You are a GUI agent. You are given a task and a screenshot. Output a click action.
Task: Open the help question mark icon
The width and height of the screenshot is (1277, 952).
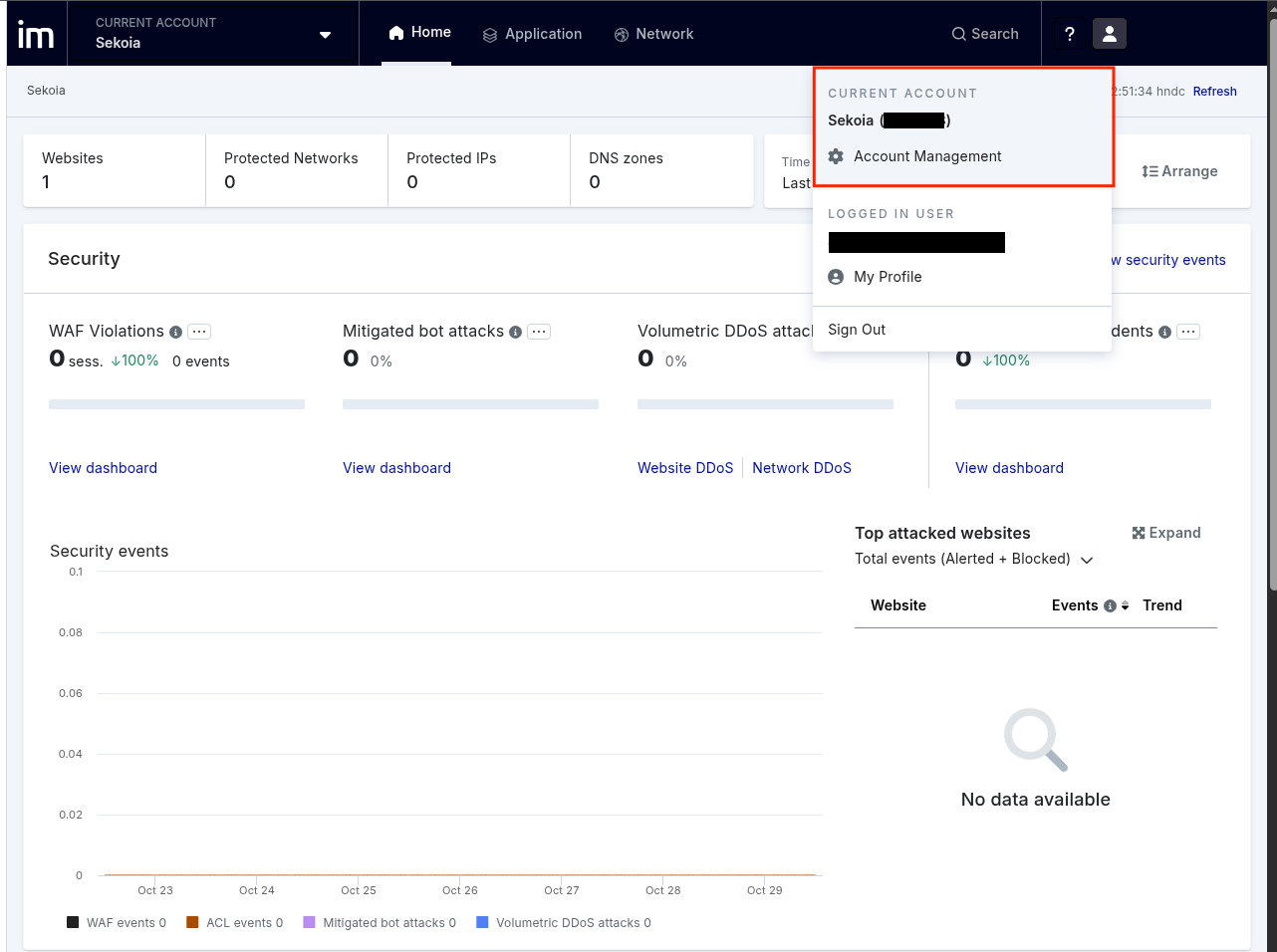(1070, 34)
